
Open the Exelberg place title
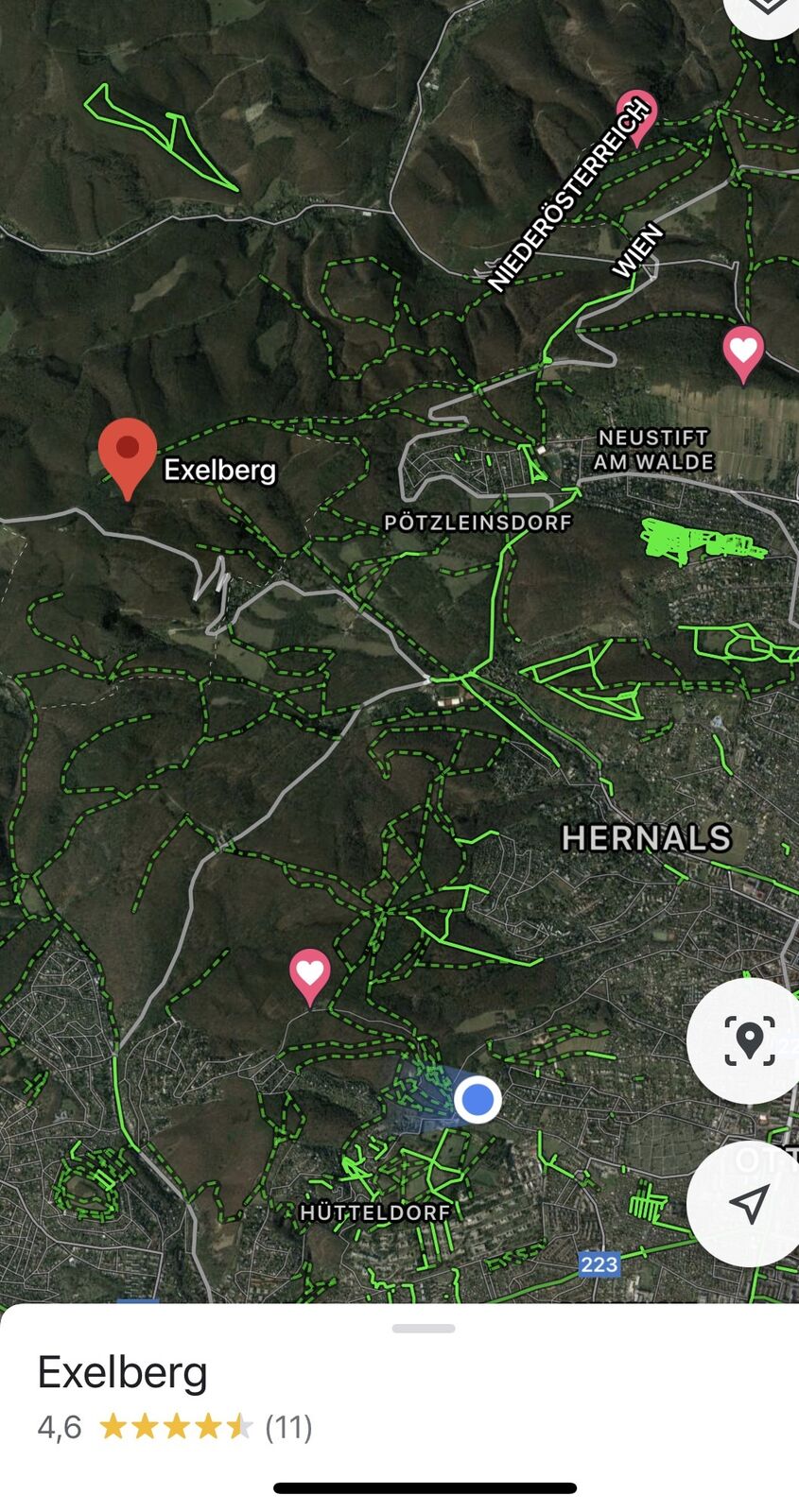click(122, 1372)
